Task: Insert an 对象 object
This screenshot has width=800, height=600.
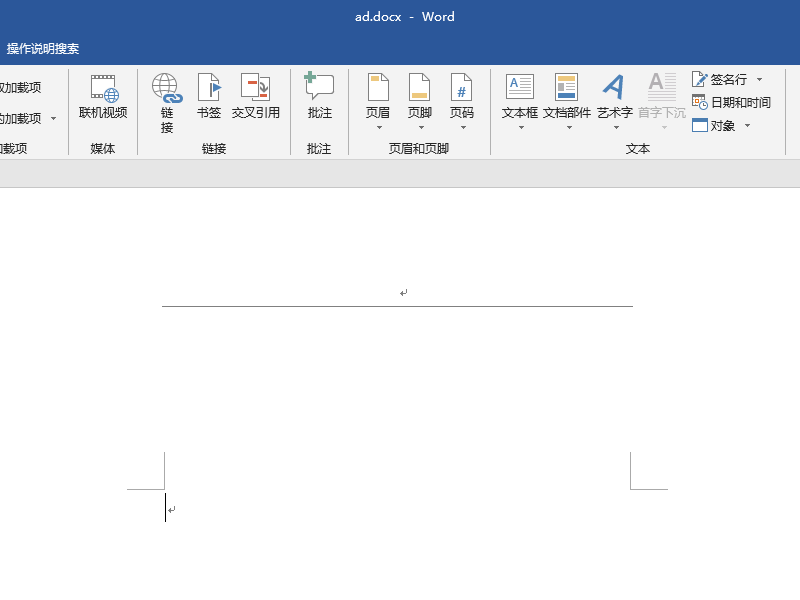Action: pyautogui.click(x=714, y=126)
